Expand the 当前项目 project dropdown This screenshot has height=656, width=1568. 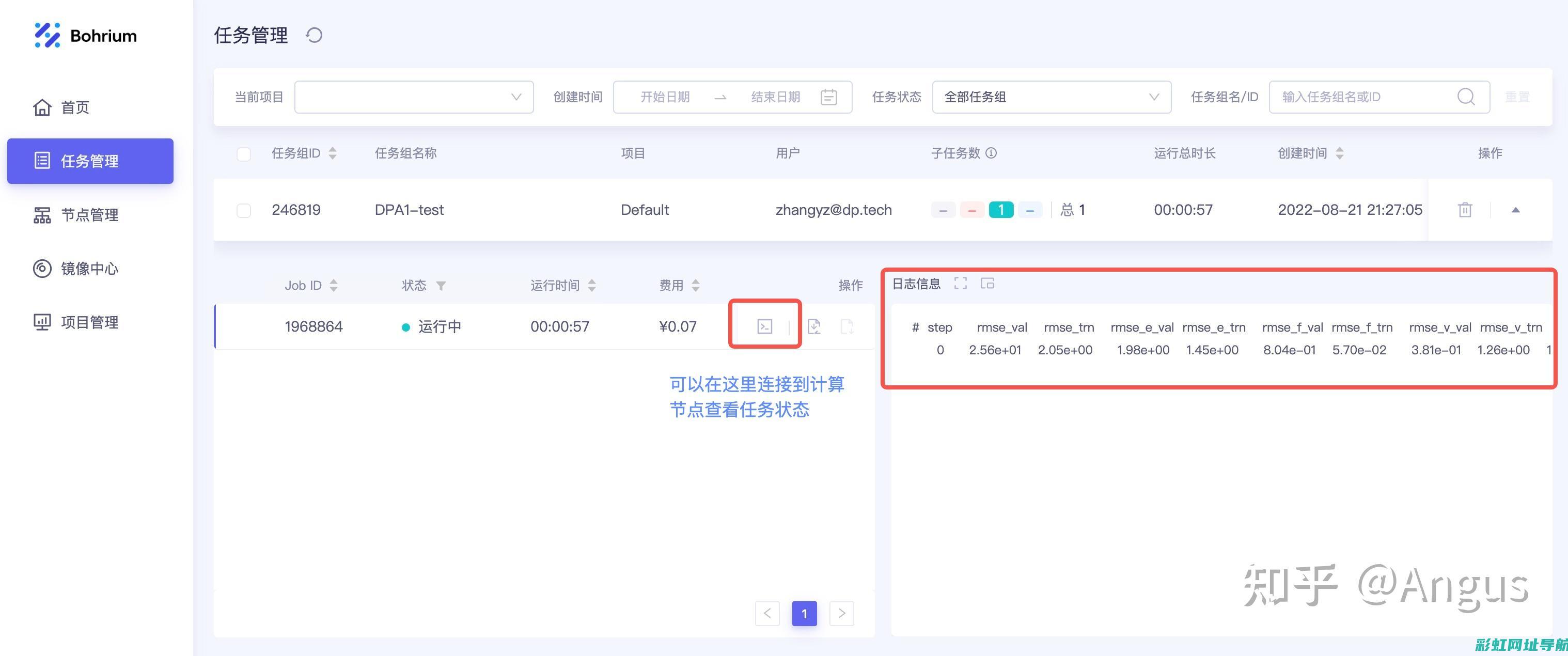(x=414, y=97)
